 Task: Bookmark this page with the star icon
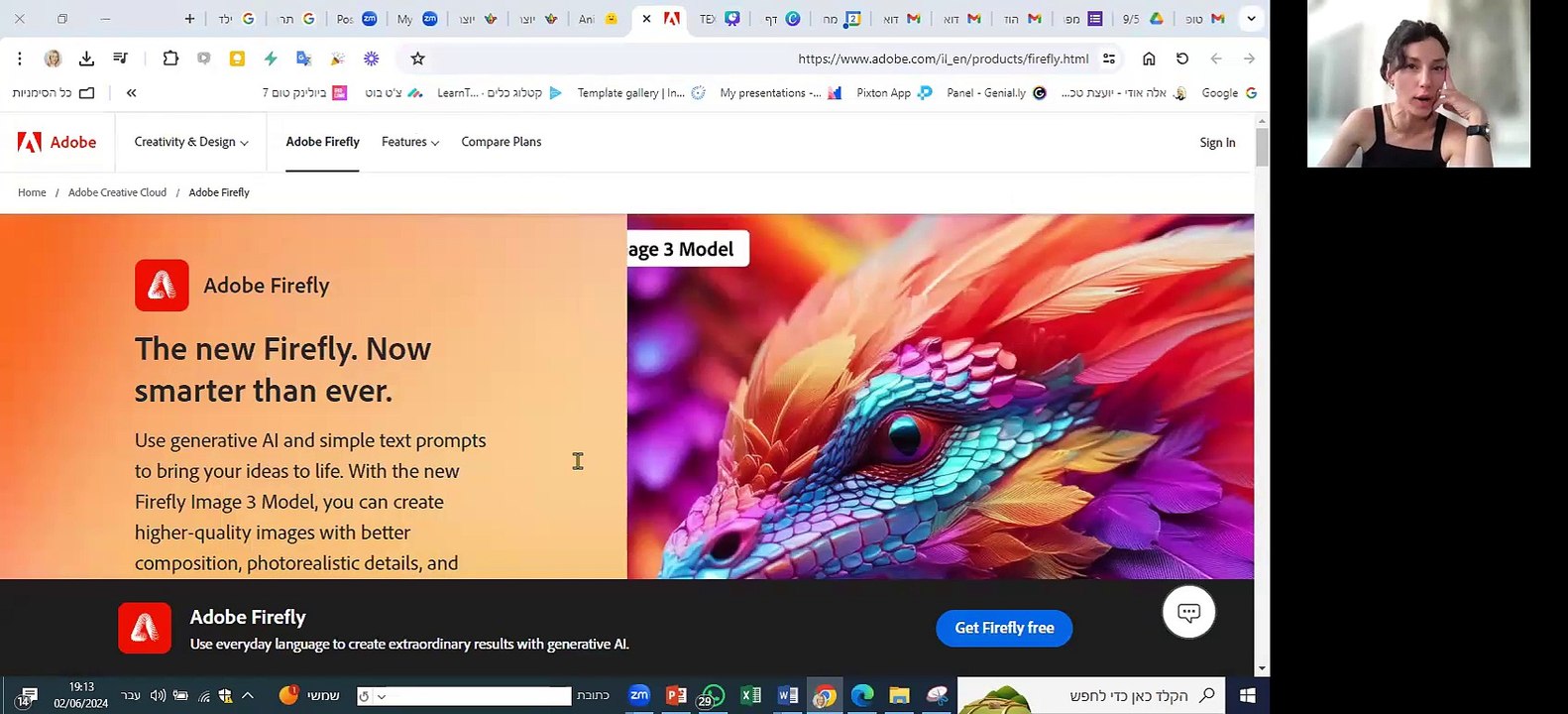(x=418, y=59)
